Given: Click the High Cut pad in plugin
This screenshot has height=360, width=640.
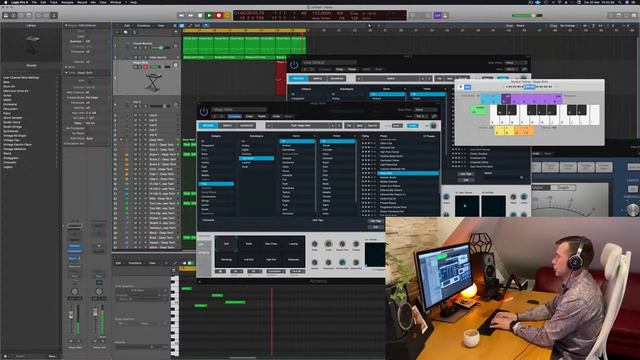Looking at the screenshot, I should point(271,259).
